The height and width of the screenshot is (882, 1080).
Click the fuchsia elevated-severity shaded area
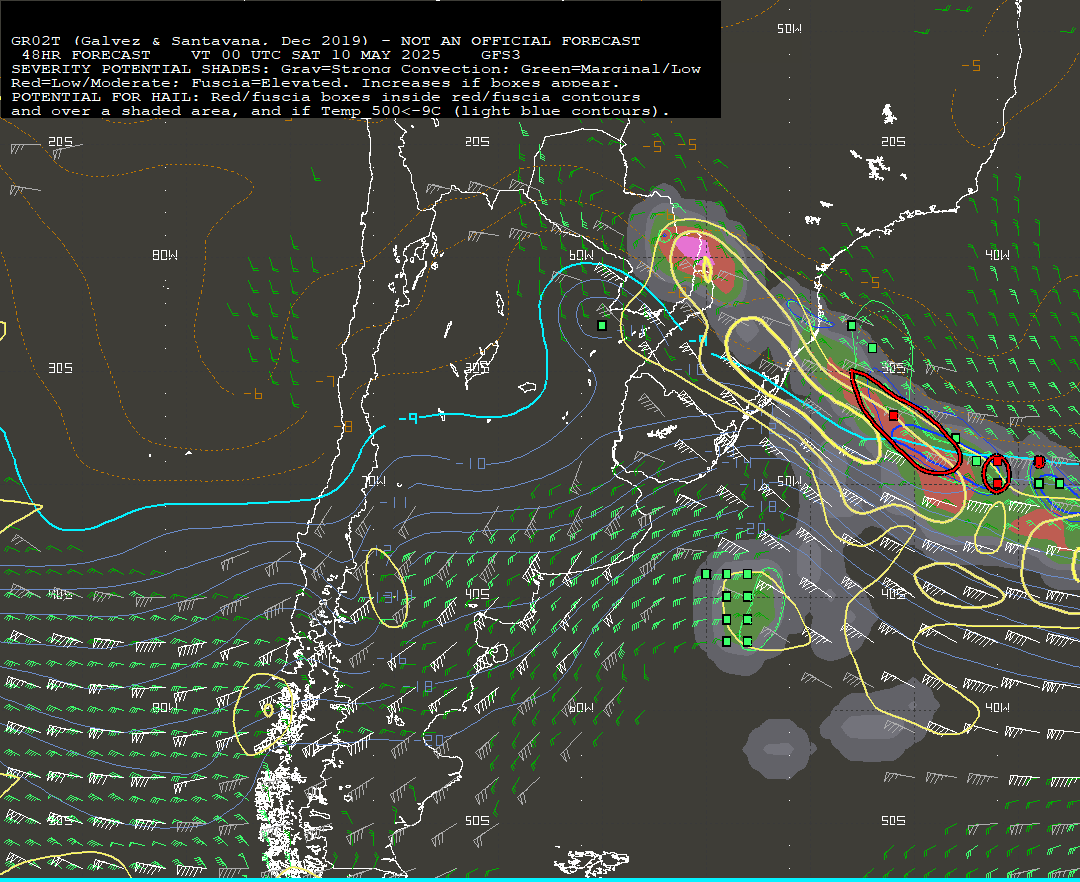point(689,247)
